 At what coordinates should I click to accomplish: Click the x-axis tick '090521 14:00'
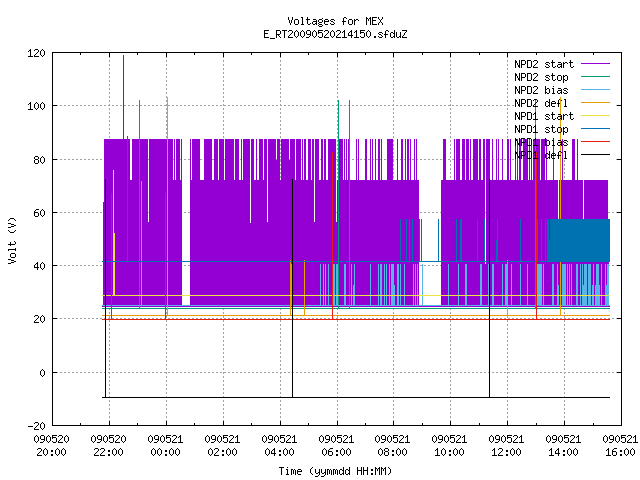tap(563, 446)
